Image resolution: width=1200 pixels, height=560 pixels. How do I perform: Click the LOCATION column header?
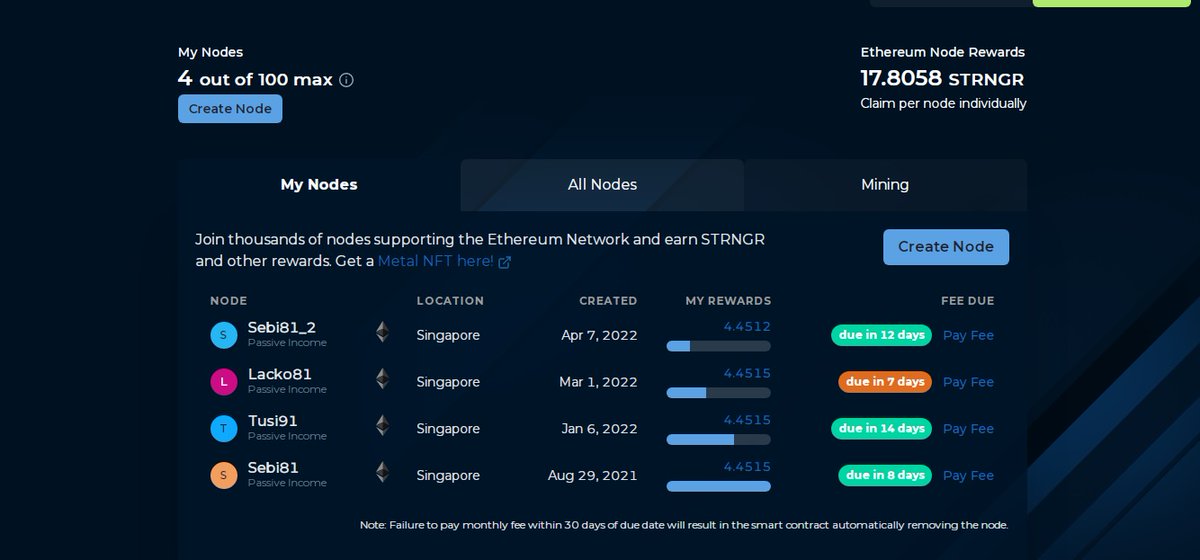[450, 301]
